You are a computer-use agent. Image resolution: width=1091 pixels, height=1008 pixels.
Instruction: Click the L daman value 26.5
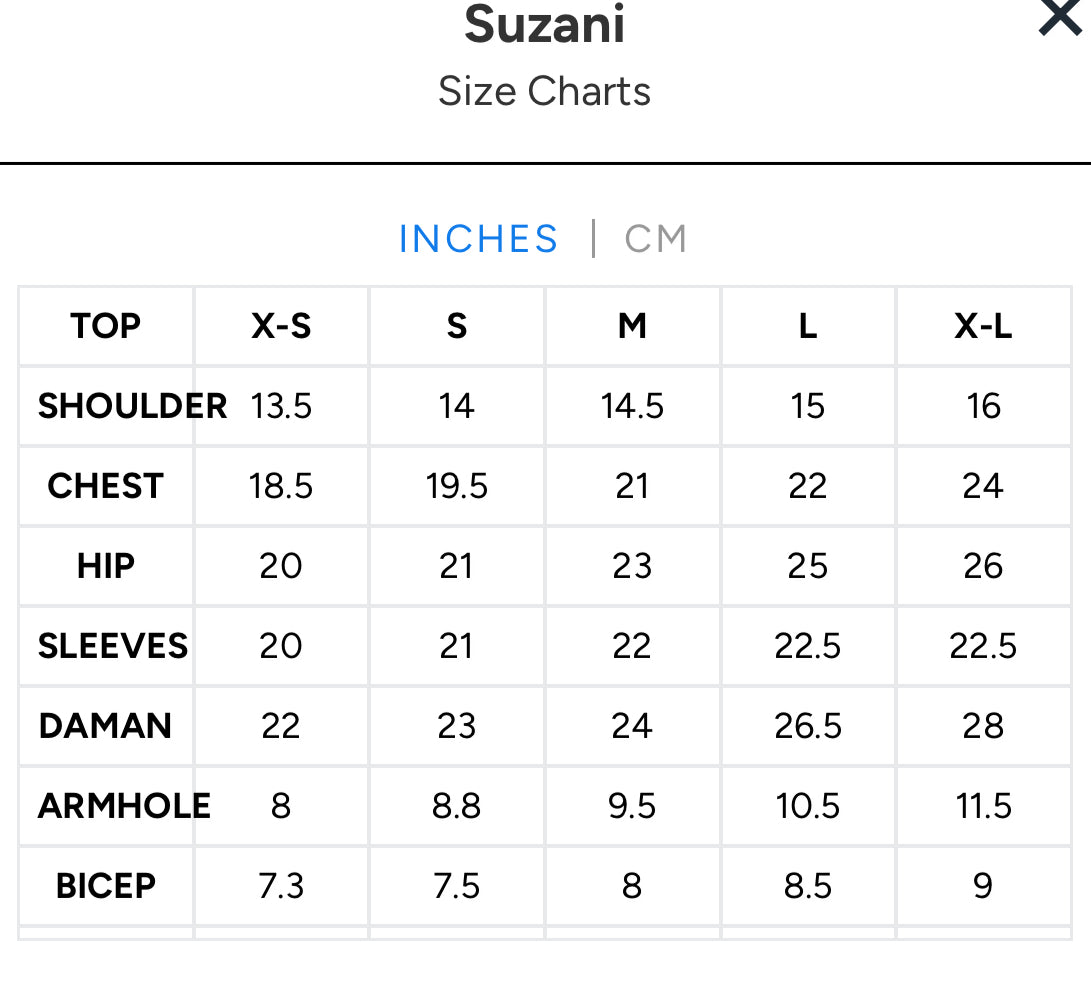pos(808,726)
